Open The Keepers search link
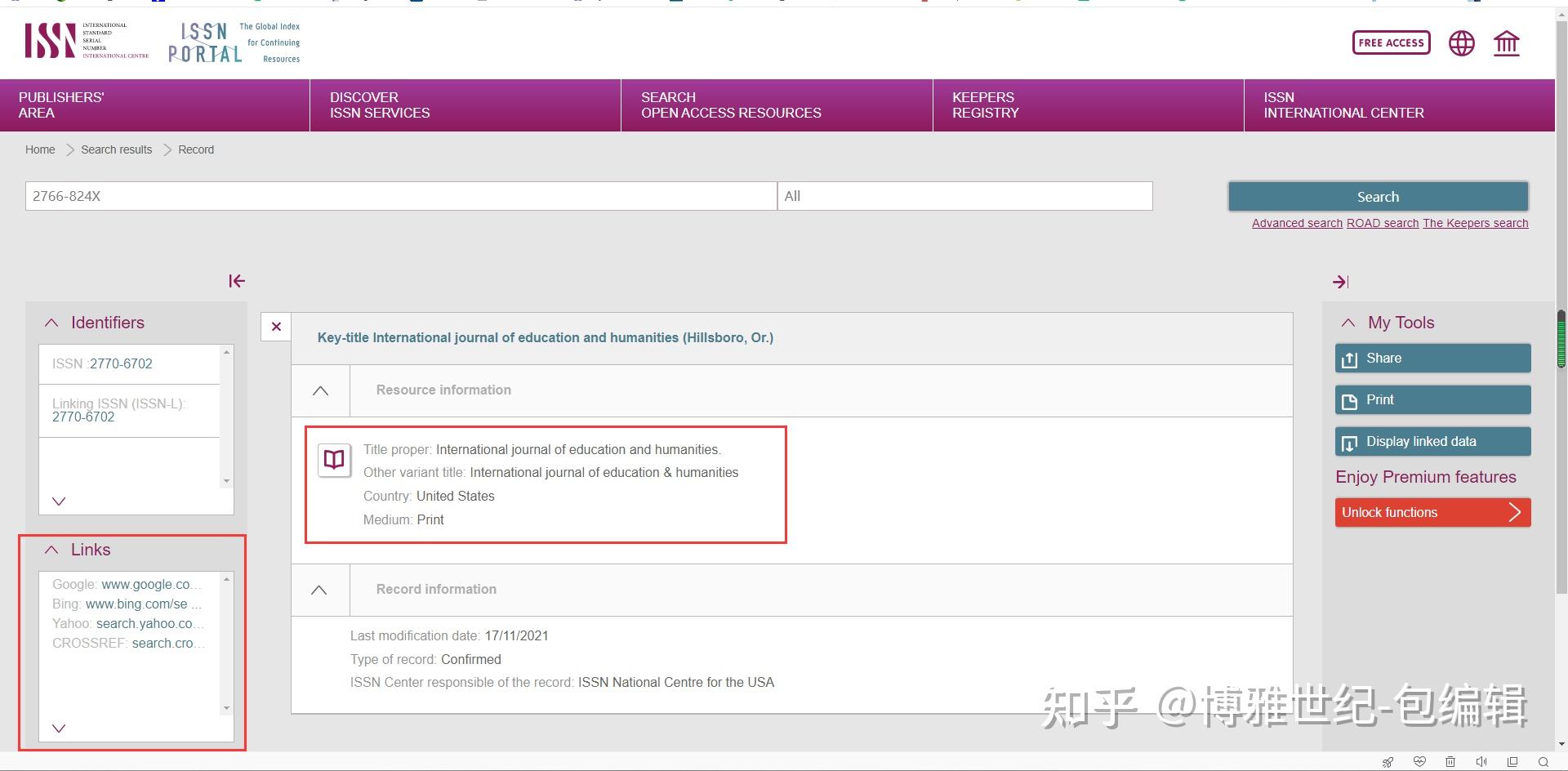This screenshot has width=1568, height=771. [1475, 223]
